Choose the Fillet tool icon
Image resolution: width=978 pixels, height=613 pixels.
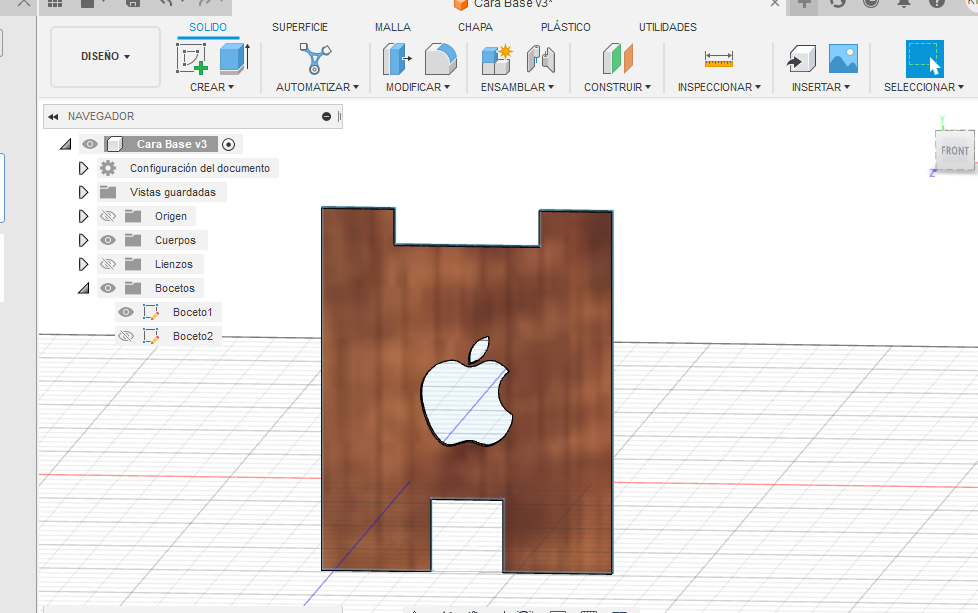[440, 59]
